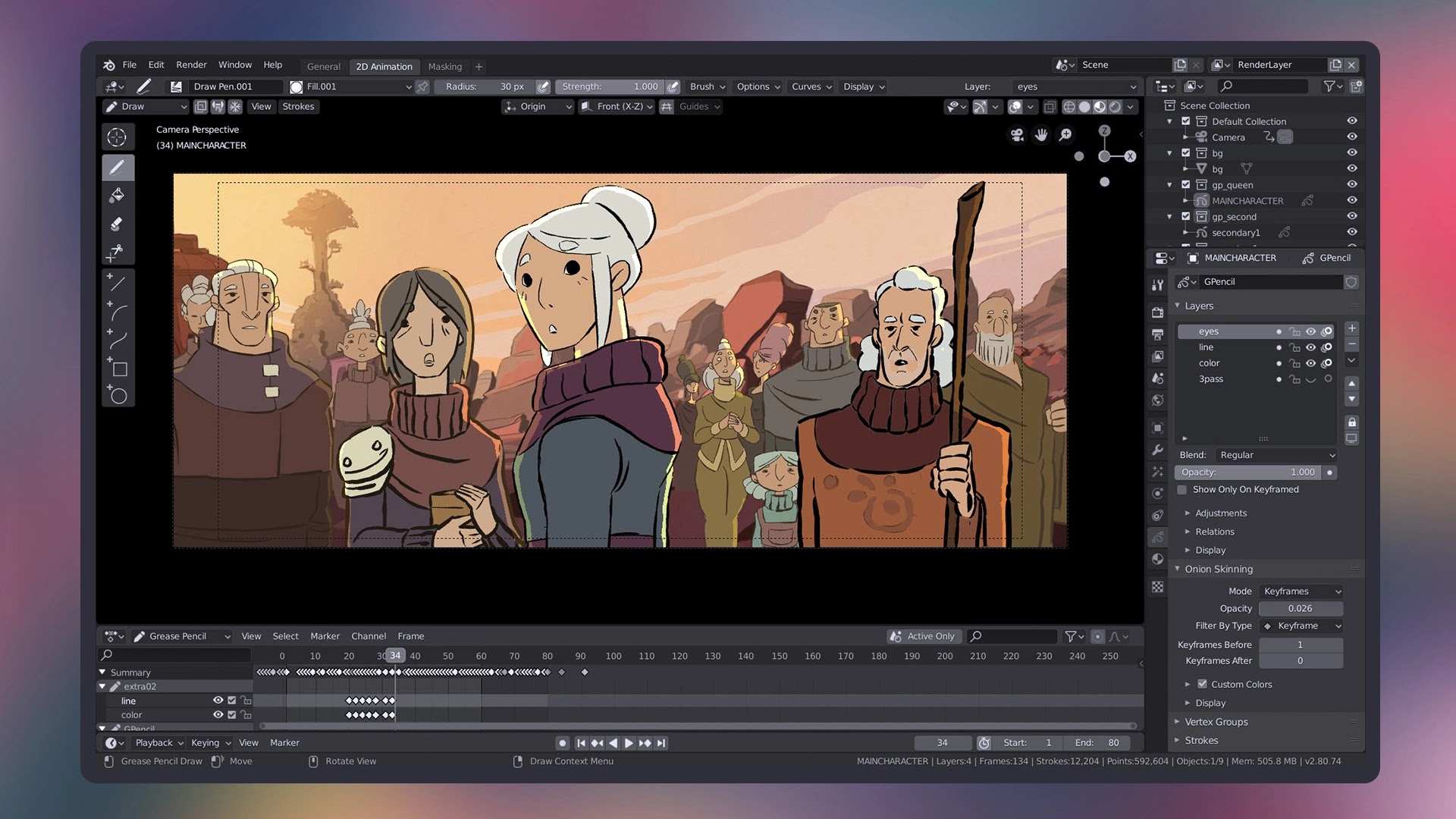
Task: Select the Box primitive tool
Action: [118, 367]
